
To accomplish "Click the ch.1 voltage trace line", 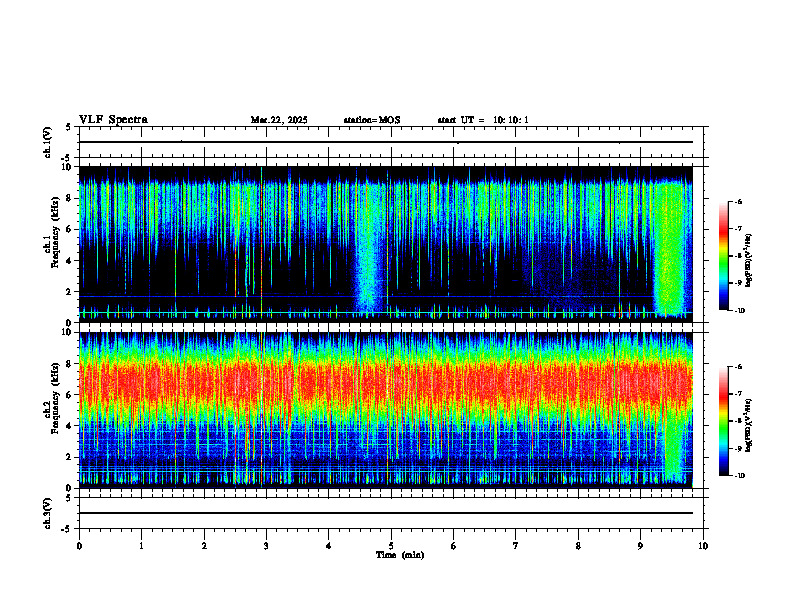I will point(386,142).
